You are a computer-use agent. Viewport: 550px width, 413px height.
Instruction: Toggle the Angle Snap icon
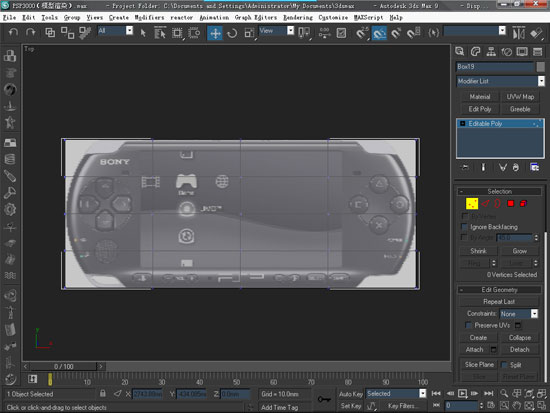pyautogui.click(x=379, y=33)
